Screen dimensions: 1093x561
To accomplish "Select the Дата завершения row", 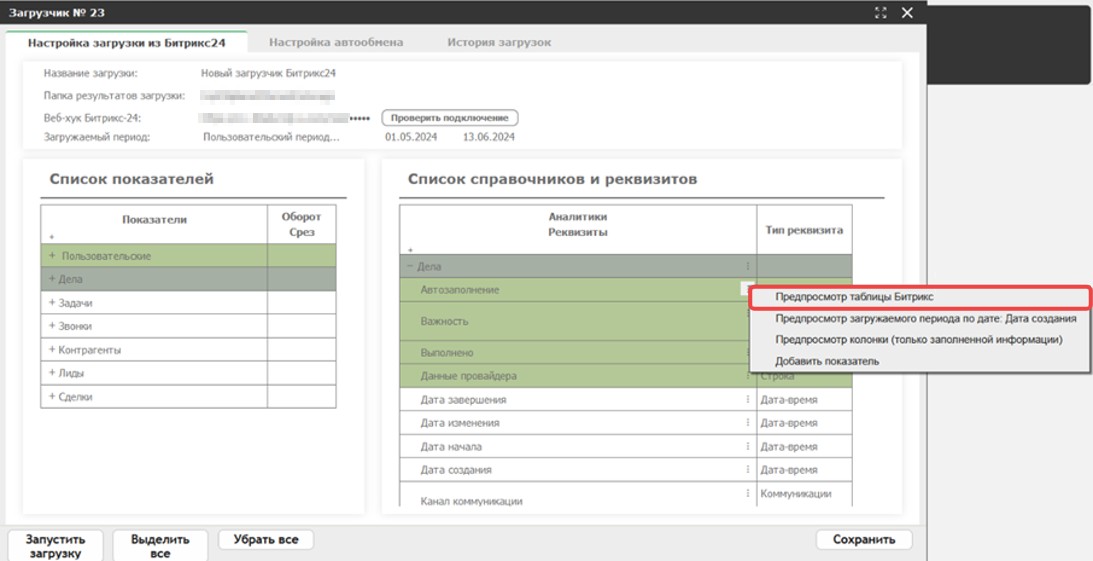I will click(578, 400).
